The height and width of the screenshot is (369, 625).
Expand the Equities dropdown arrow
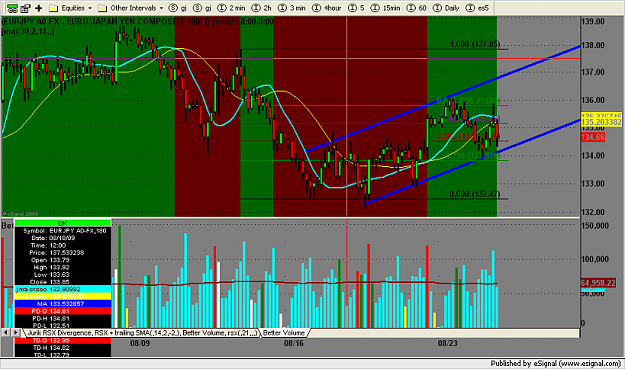[90, 8]
